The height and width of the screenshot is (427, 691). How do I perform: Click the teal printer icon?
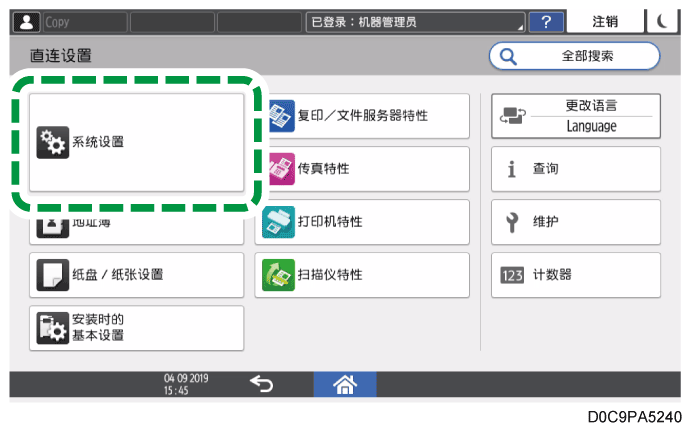click(x=278, y=222)
